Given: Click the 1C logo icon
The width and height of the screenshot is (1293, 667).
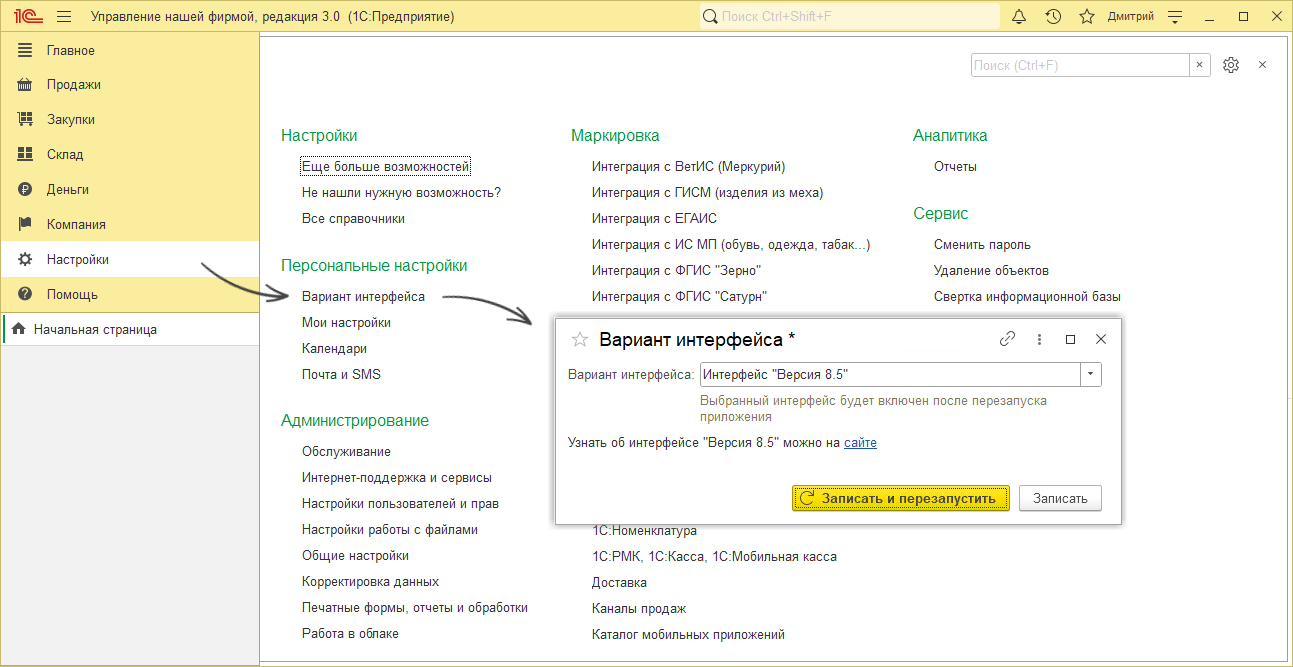Looking at the screenshot, I should (27, 17).
